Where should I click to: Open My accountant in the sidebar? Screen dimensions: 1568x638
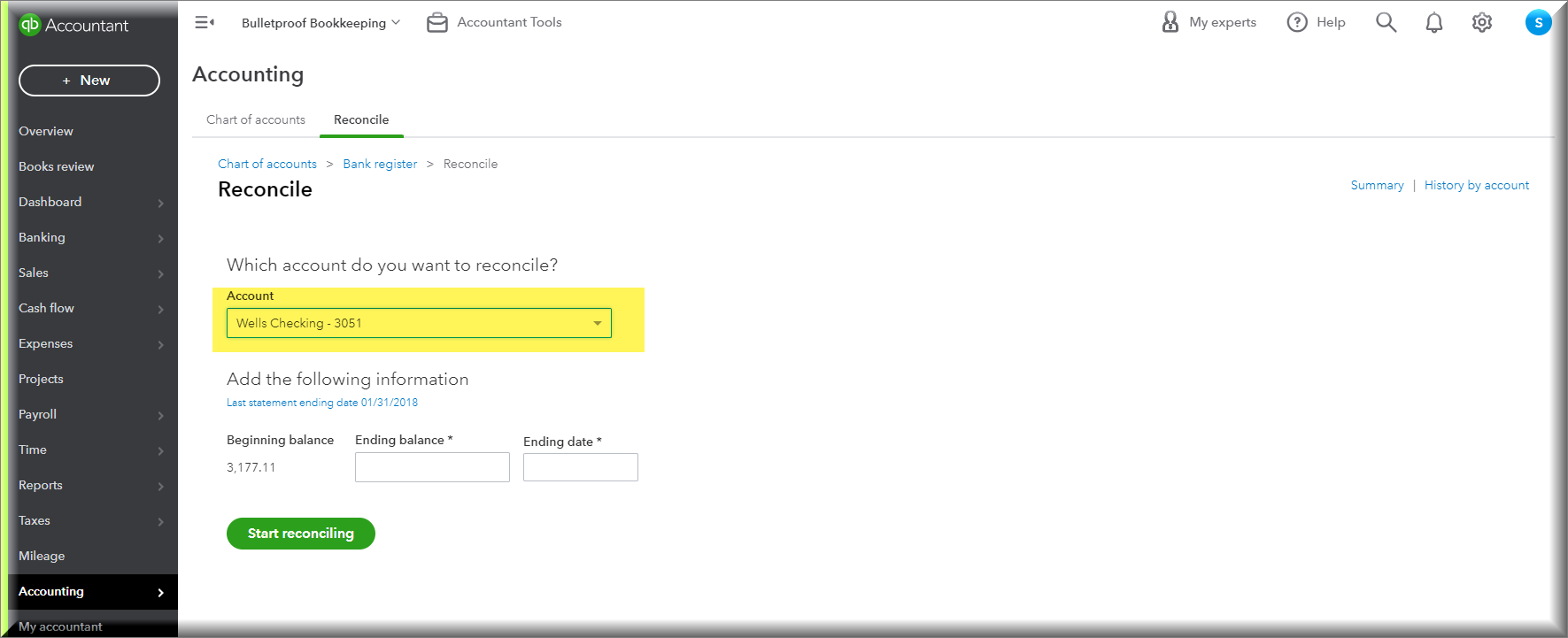tap(60, 626)
